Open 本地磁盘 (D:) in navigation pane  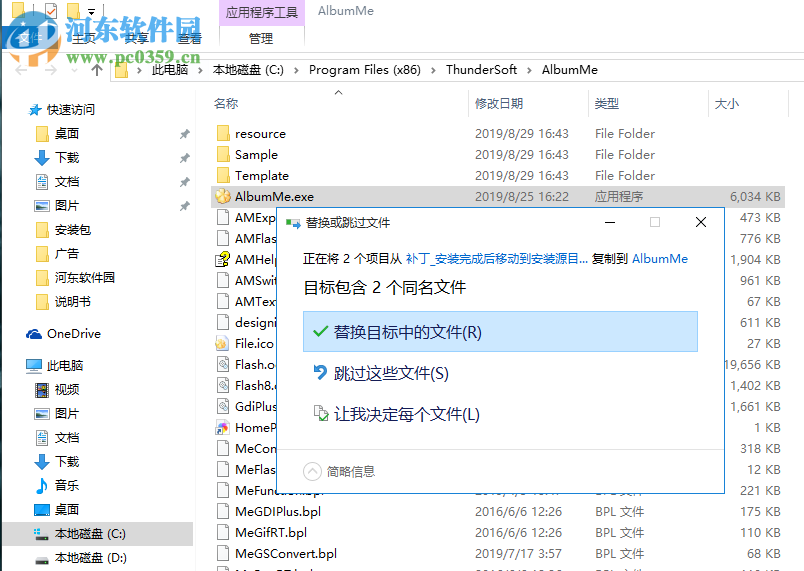[x=90, y=558]
